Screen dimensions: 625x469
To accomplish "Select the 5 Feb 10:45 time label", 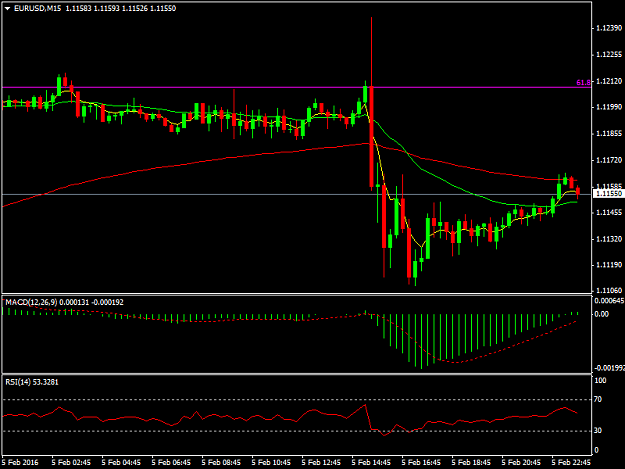I will point(271,463).
